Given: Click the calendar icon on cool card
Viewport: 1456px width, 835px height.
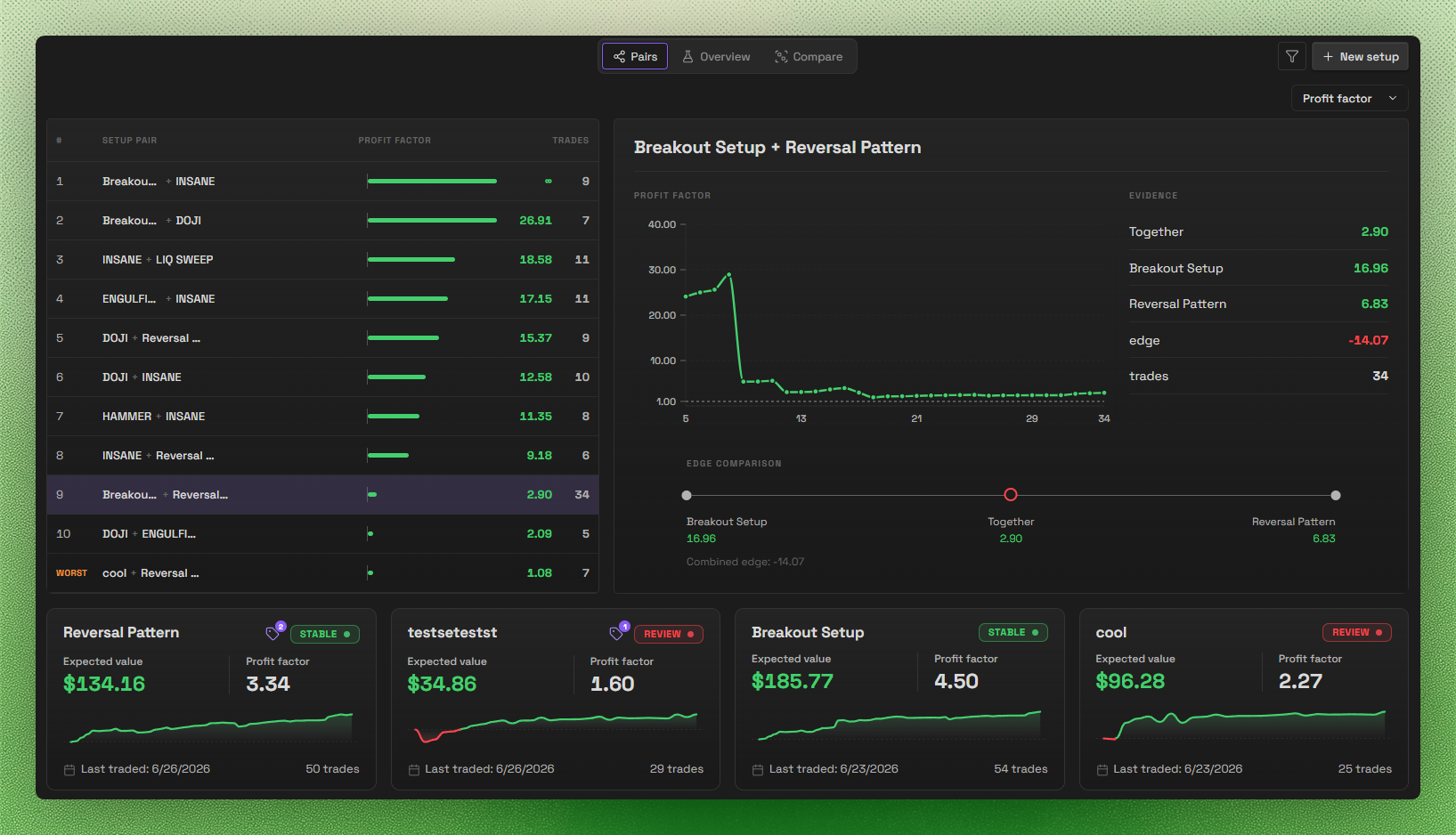Looking at the screenshot, I should [1102, 769].
